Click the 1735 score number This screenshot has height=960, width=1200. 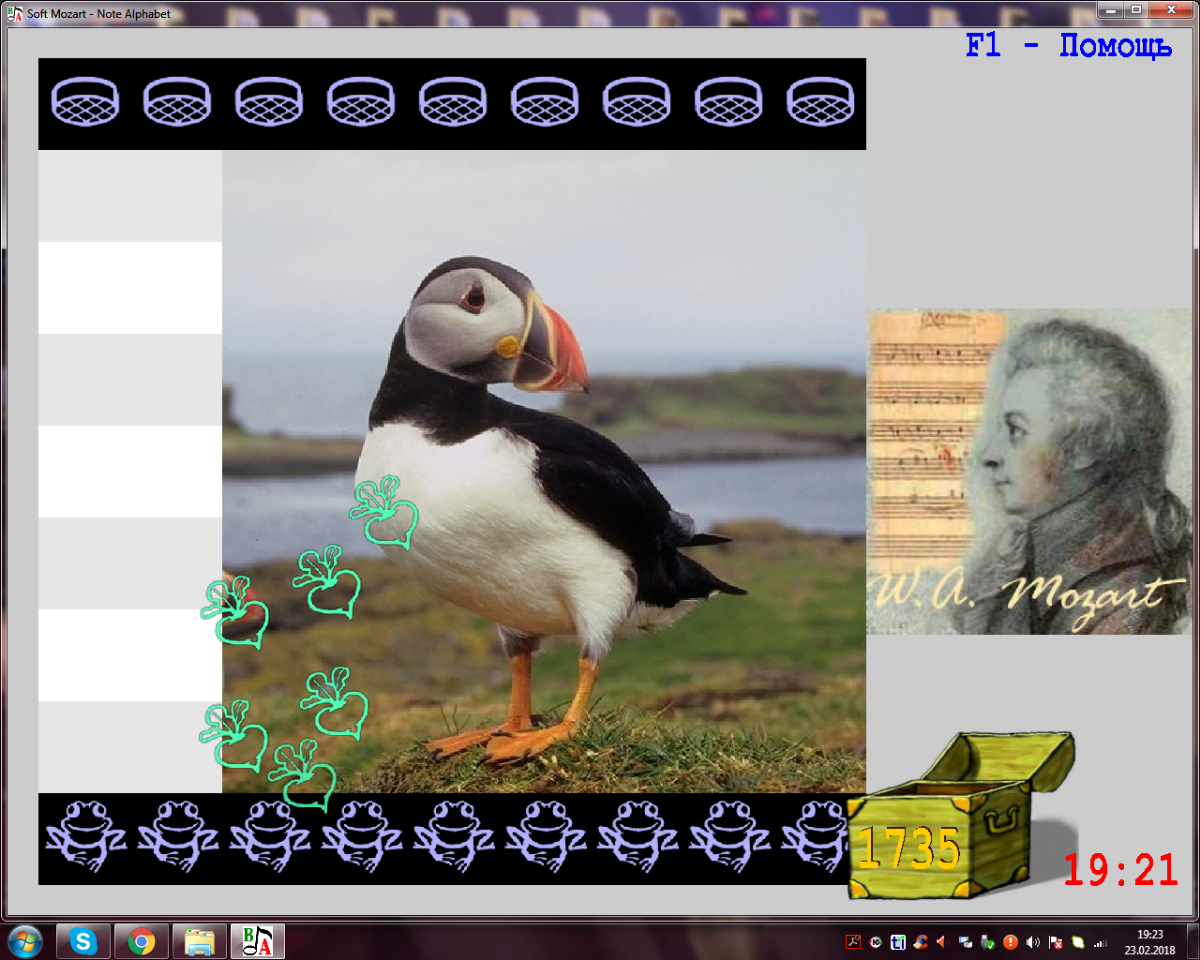[x=909, y=848]
